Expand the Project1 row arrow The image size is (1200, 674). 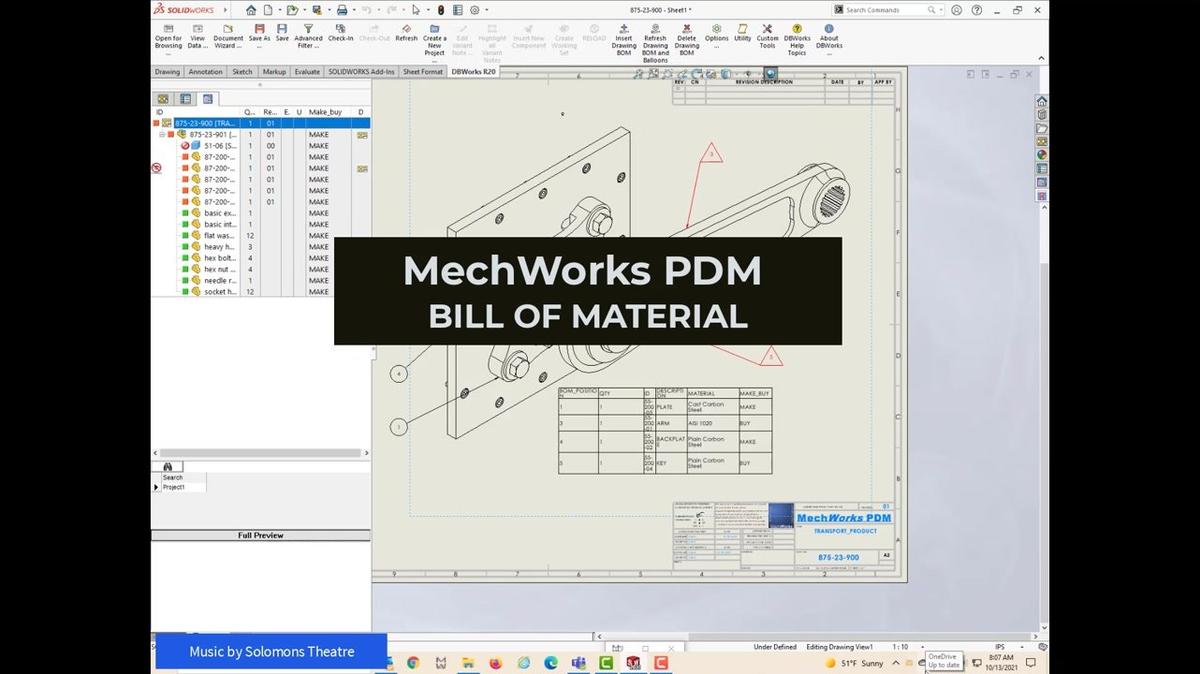(156, 487)
